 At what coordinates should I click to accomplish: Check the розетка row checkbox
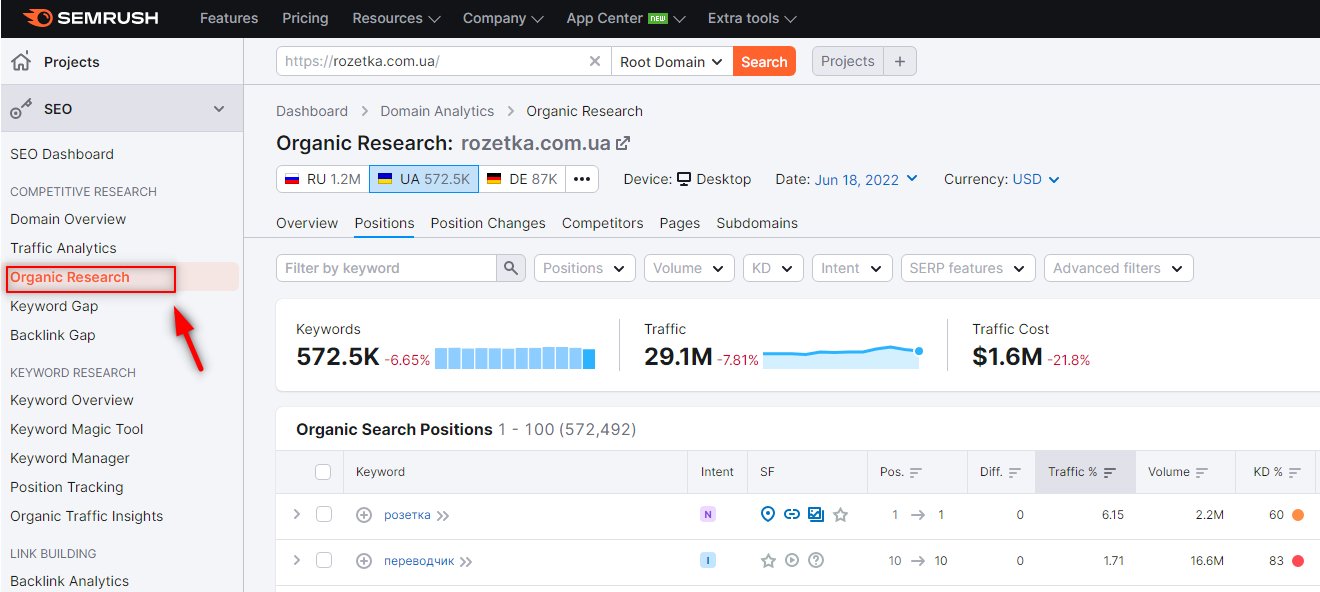tap(324, 514)
